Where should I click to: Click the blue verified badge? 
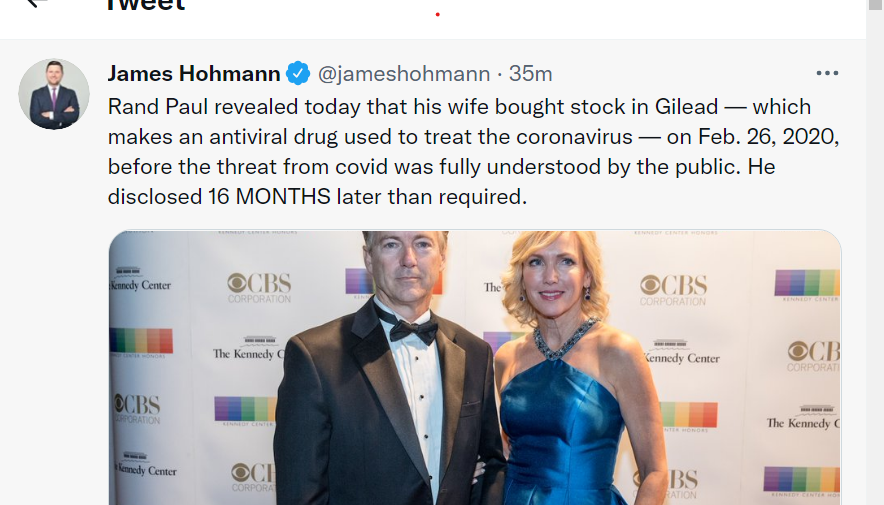click(x=298, y=73)
